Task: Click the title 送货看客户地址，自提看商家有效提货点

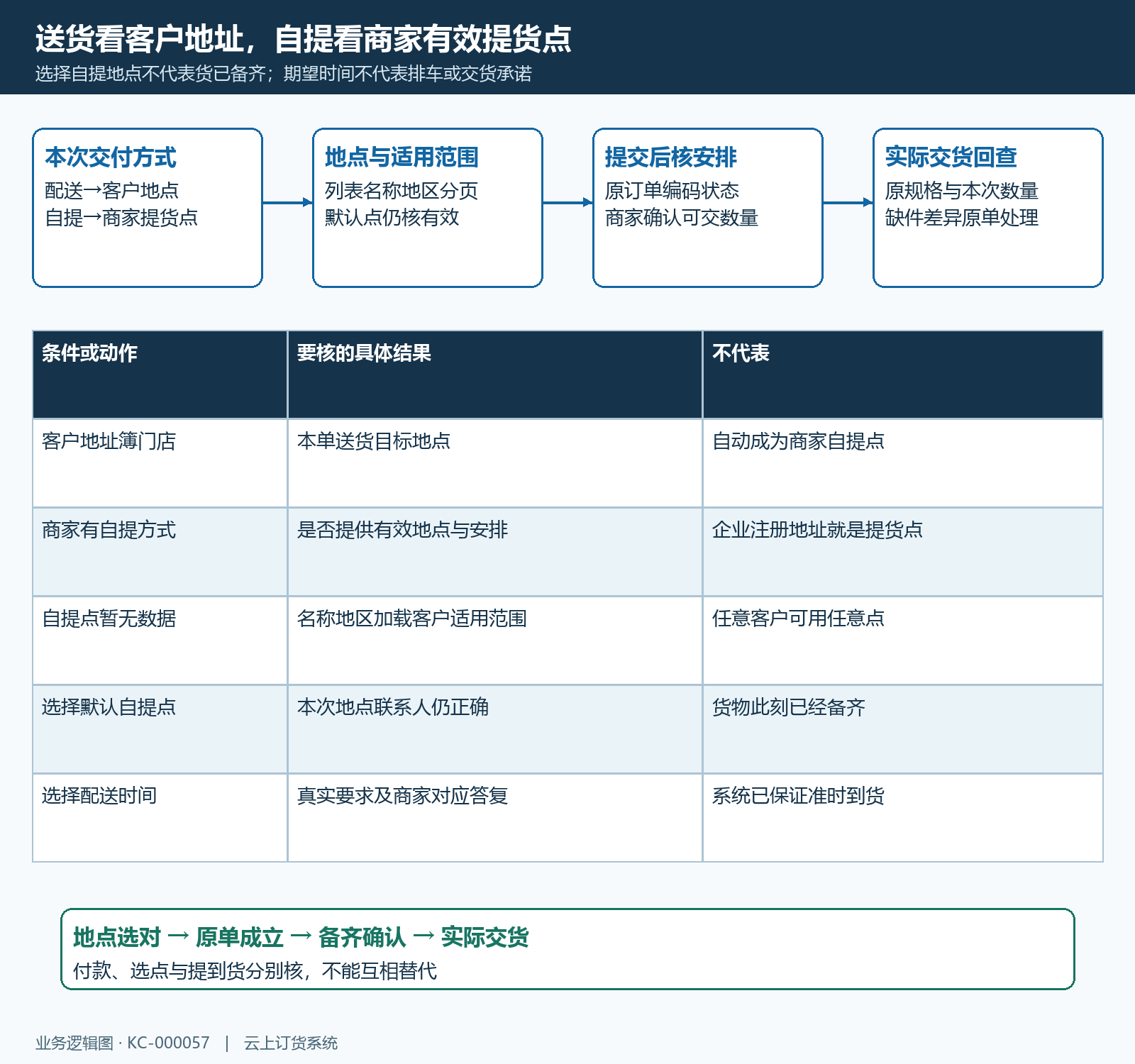Action: 304,39
